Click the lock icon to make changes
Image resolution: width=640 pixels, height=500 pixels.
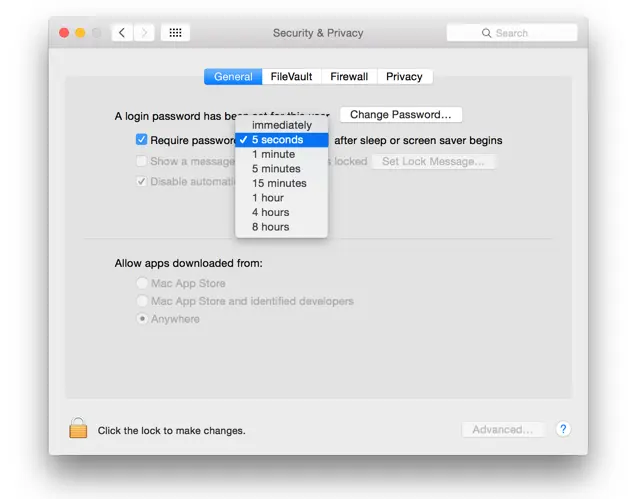[x=78, y=428]
